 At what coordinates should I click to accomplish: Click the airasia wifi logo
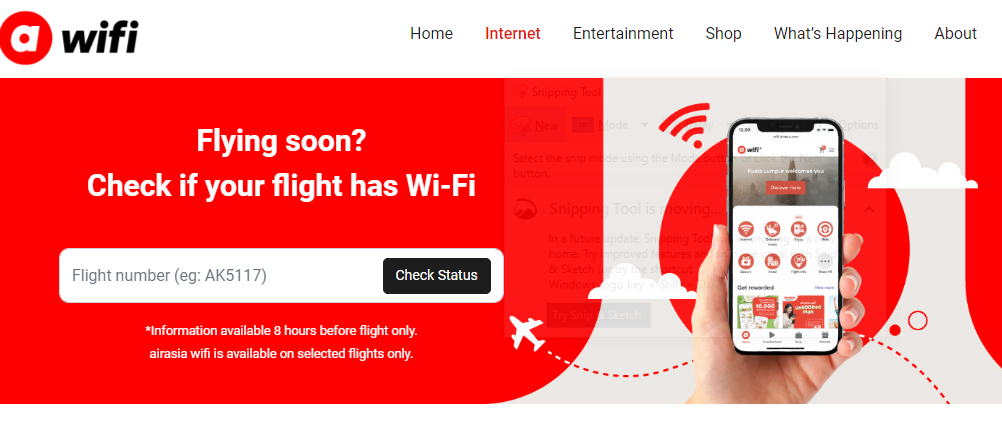click(69, 39)
